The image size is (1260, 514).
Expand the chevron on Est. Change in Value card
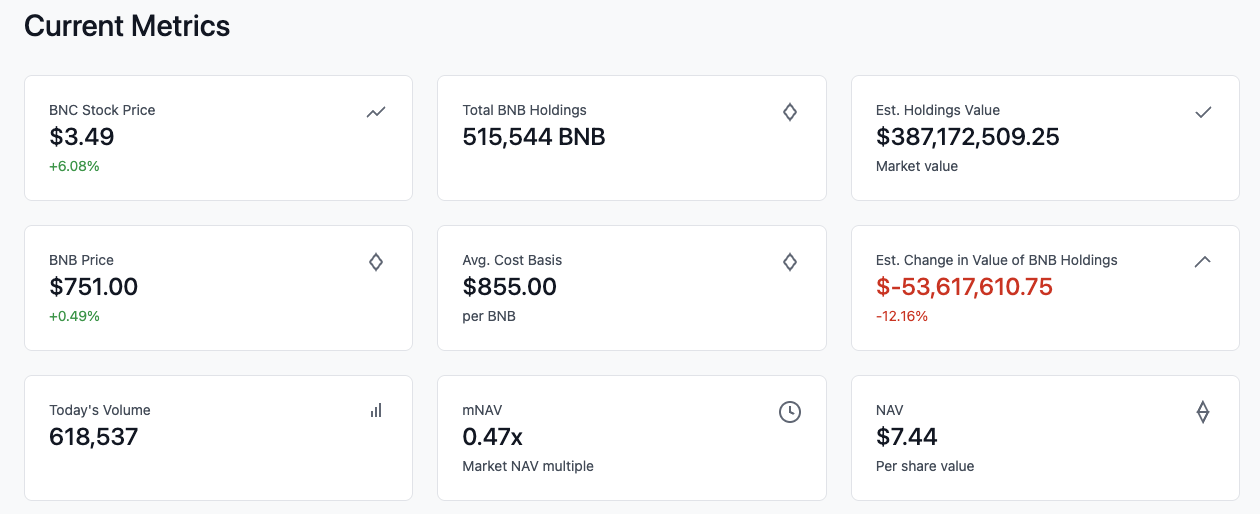[x=1203, y=261]
